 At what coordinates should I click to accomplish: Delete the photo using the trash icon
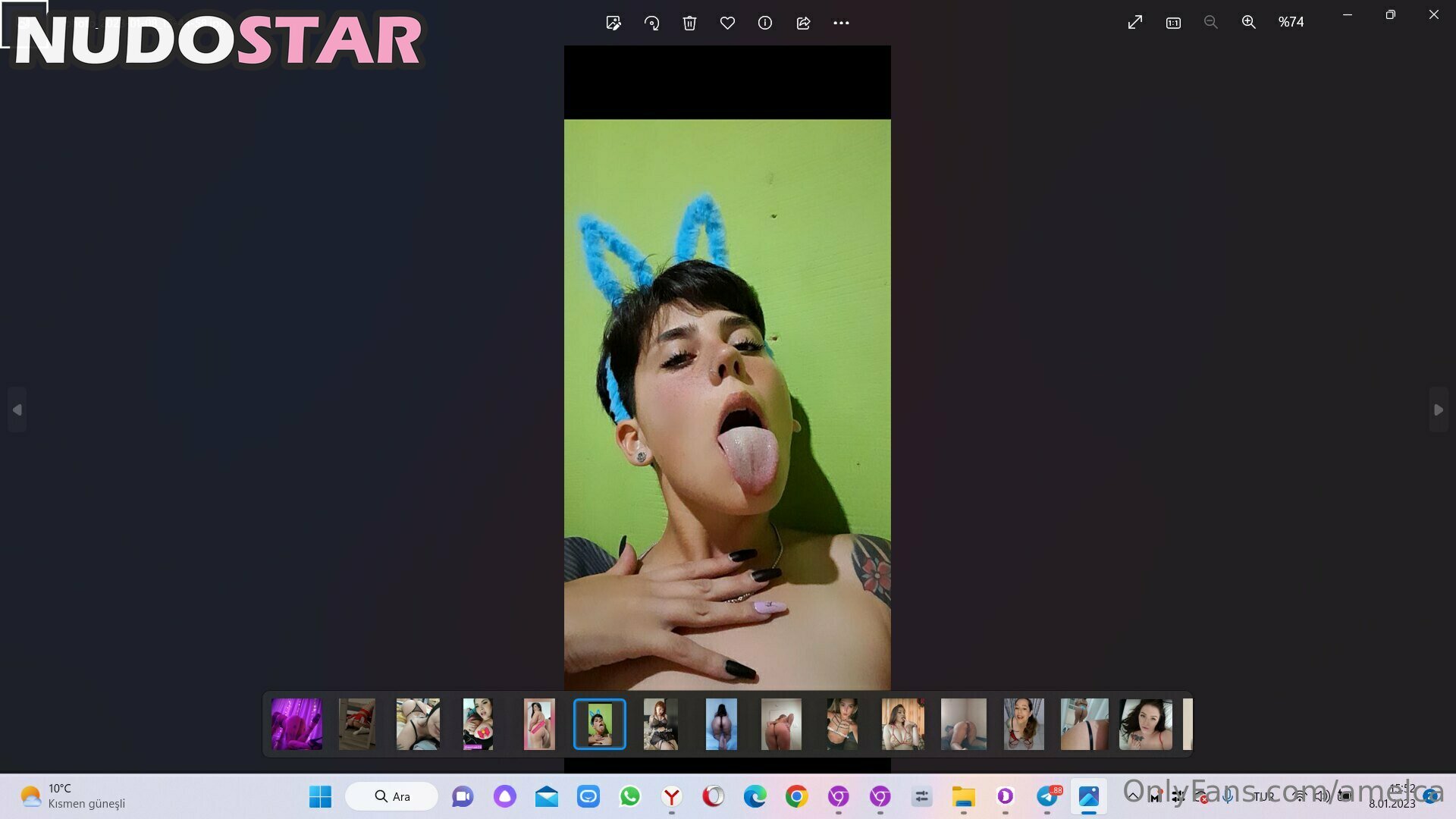[x=689, y=23]
